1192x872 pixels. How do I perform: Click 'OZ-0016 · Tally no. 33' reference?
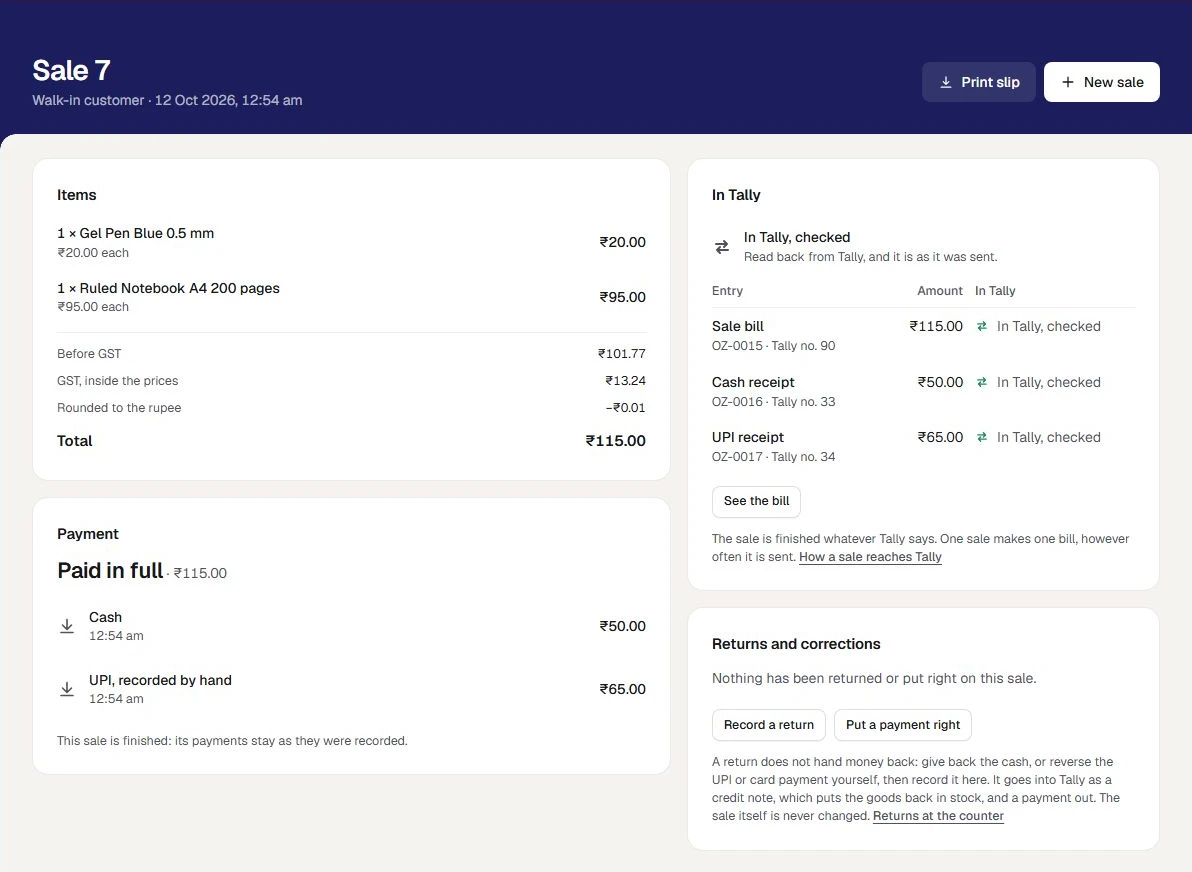pyautogui.click(x=773, y=401)
